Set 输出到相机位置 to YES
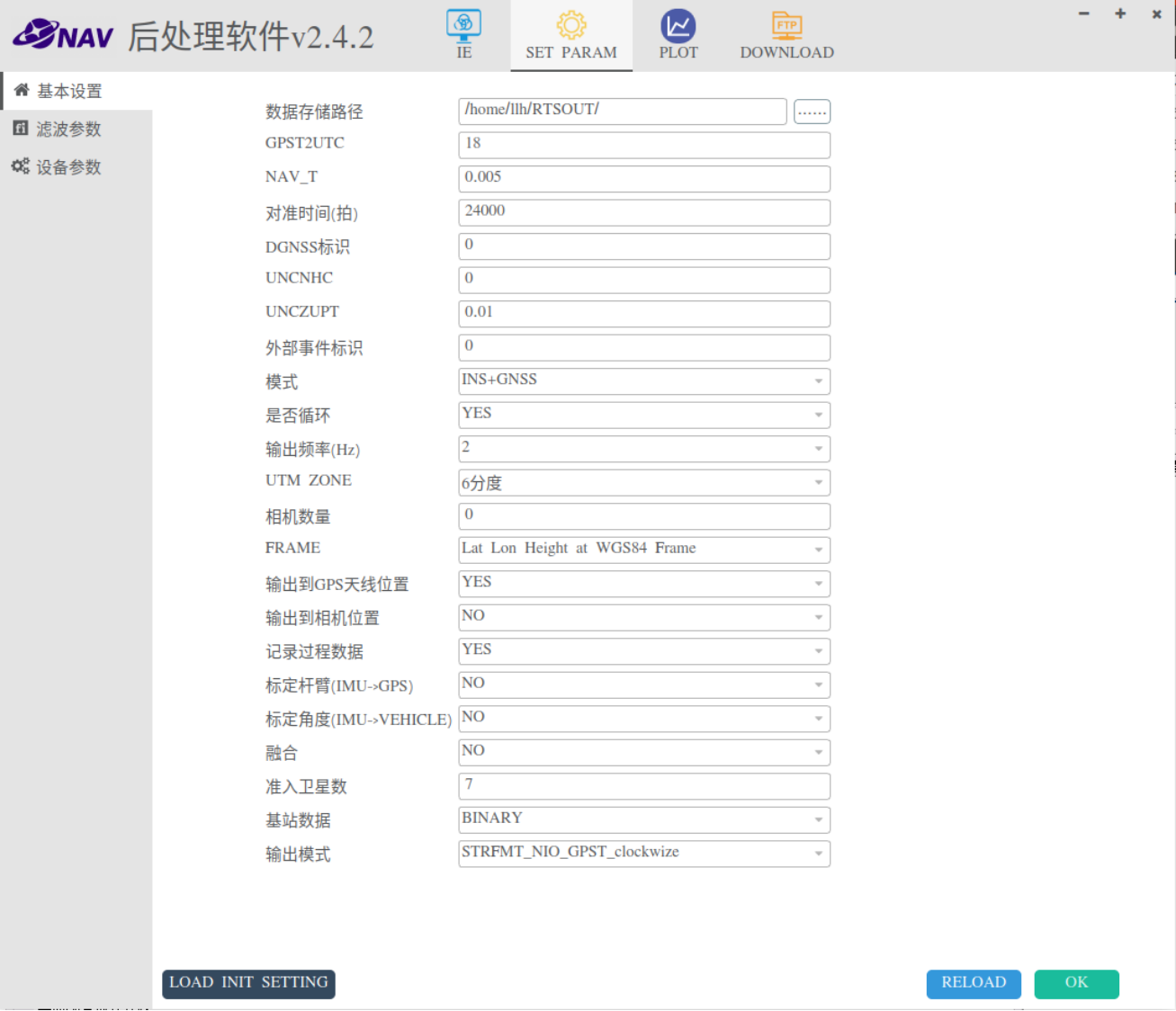 point(642,617)
